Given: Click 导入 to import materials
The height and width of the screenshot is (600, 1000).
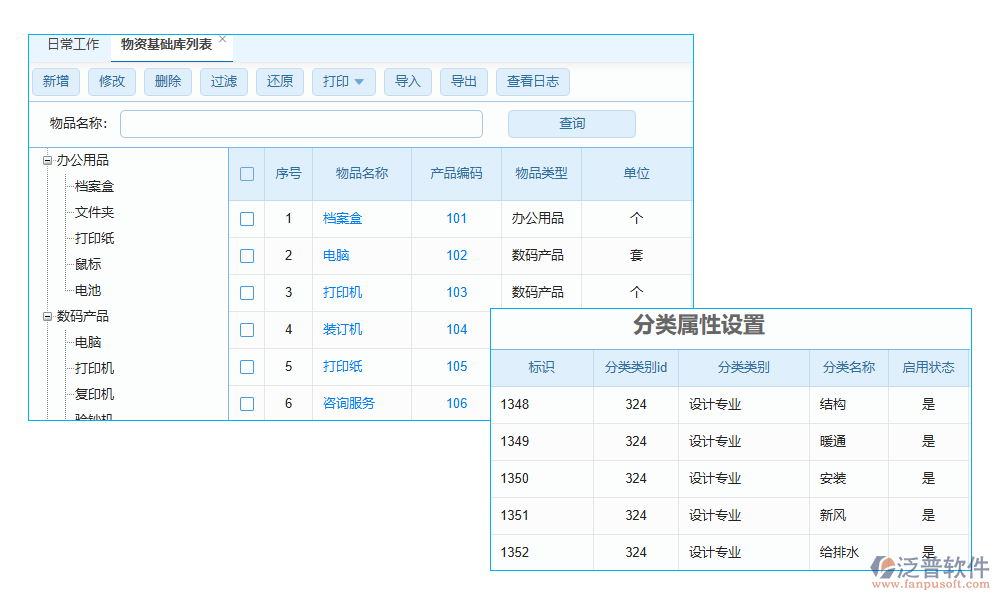Looking at the screenshot, I should pos(407,82).
